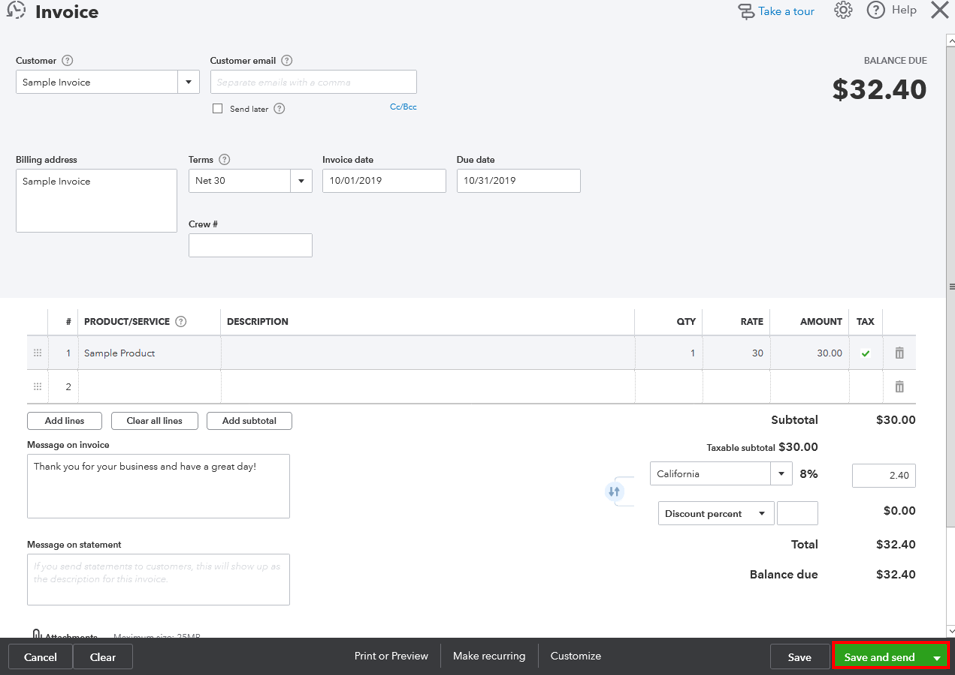Click the Add subtotal button
Viewport: 955px width, 675px height.
pos(248,420)
